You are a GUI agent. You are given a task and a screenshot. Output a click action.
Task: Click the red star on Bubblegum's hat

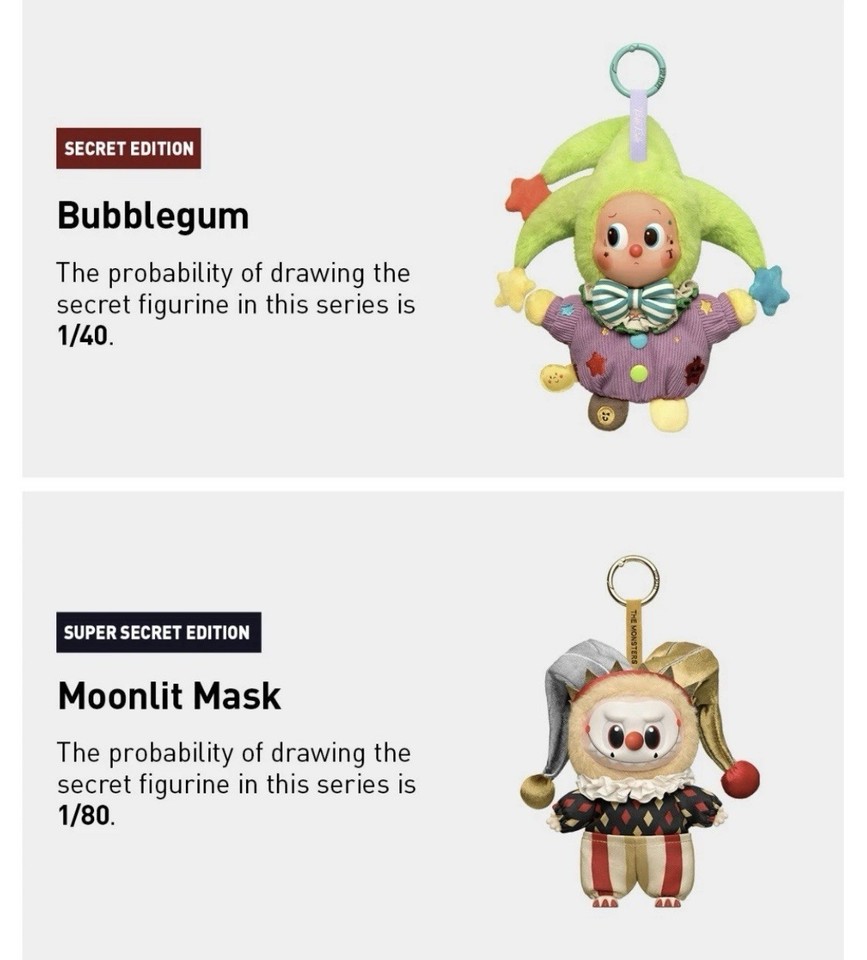pos(527,195)
